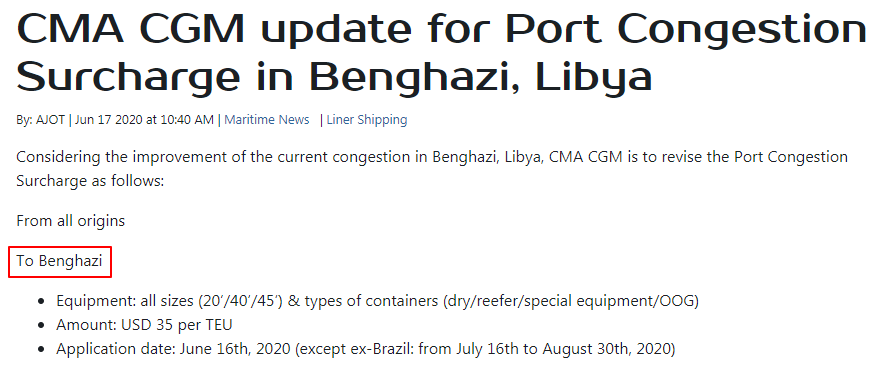
Task: Click the 'Surcharge as follows:' text line
Action: (x=89, y=182)
